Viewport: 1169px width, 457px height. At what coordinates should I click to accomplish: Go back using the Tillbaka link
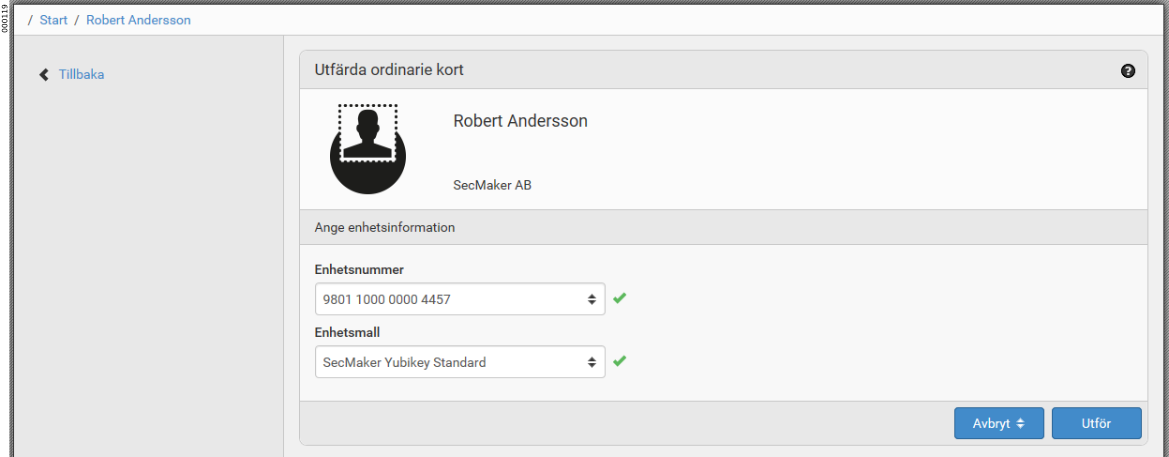[81, 74]
